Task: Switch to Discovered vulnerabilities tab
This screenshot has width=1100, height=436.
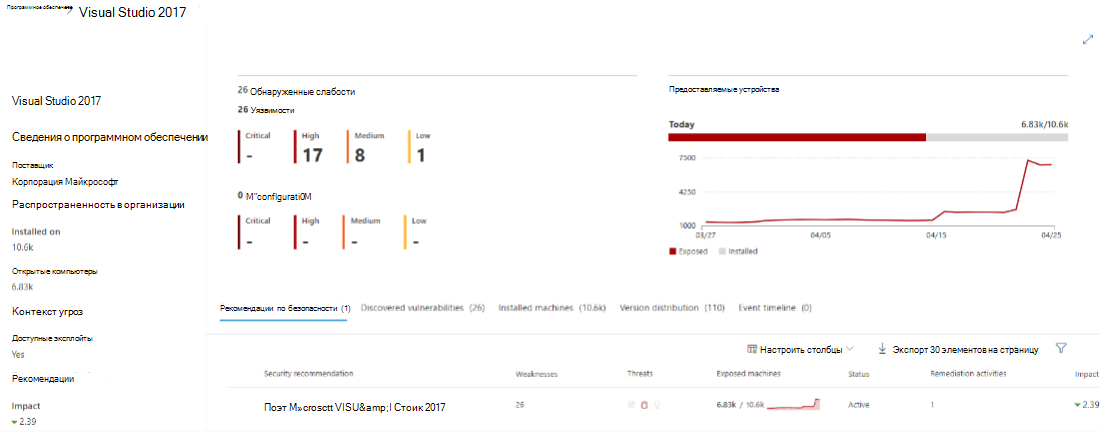Action: 422,308
